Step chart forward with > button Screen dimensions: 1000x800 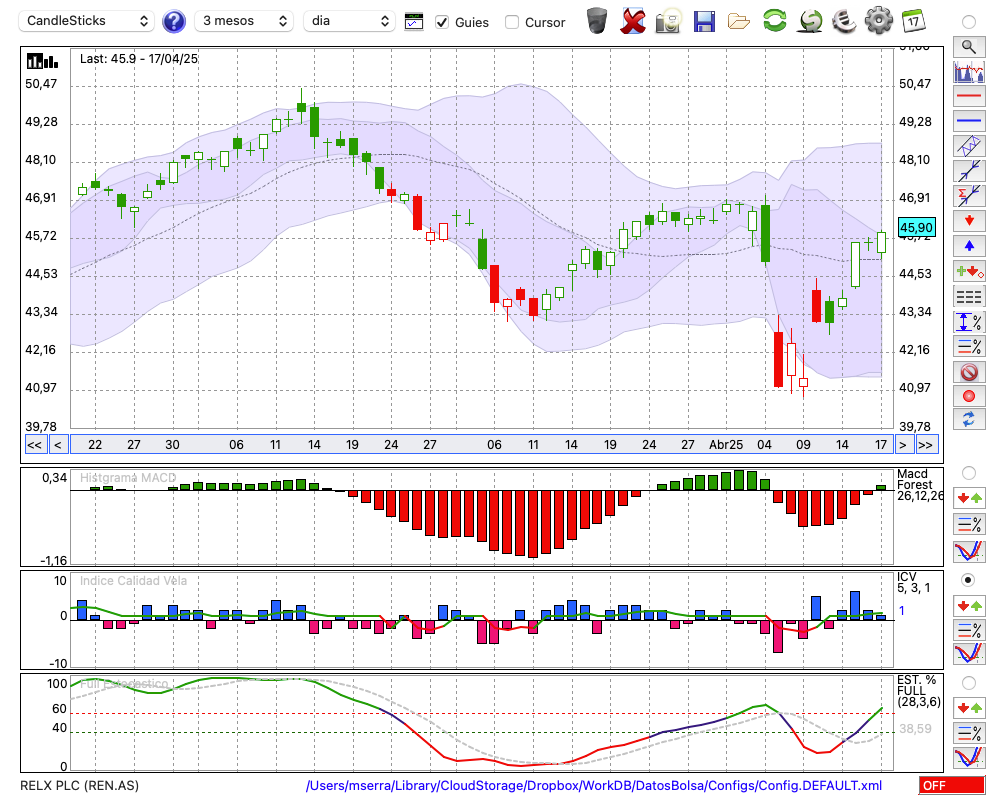tap(902, 445)
